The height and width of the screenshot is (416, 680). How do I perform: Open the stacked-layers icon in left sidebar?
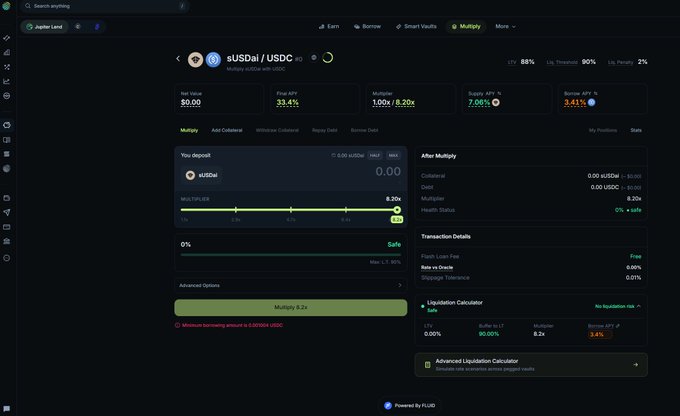point(7,154)
